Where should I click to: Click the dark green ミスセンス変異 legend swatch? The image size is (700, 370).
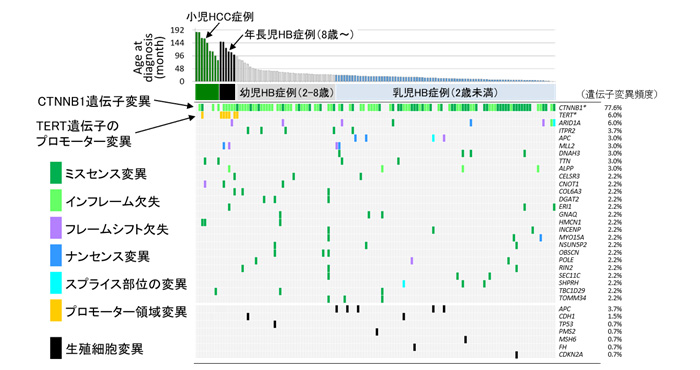(55, 173)
